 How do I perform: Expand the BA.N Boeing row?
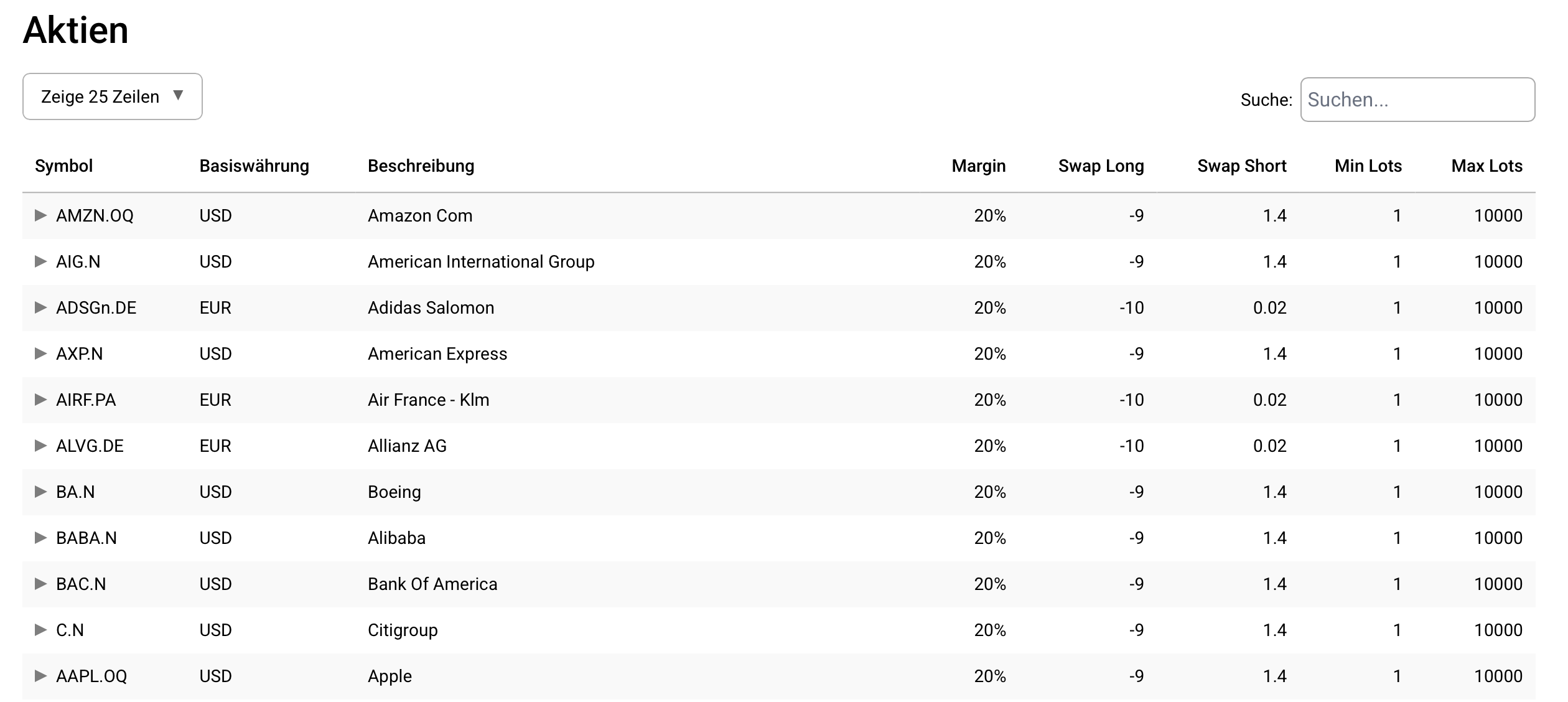click(40, 492)
